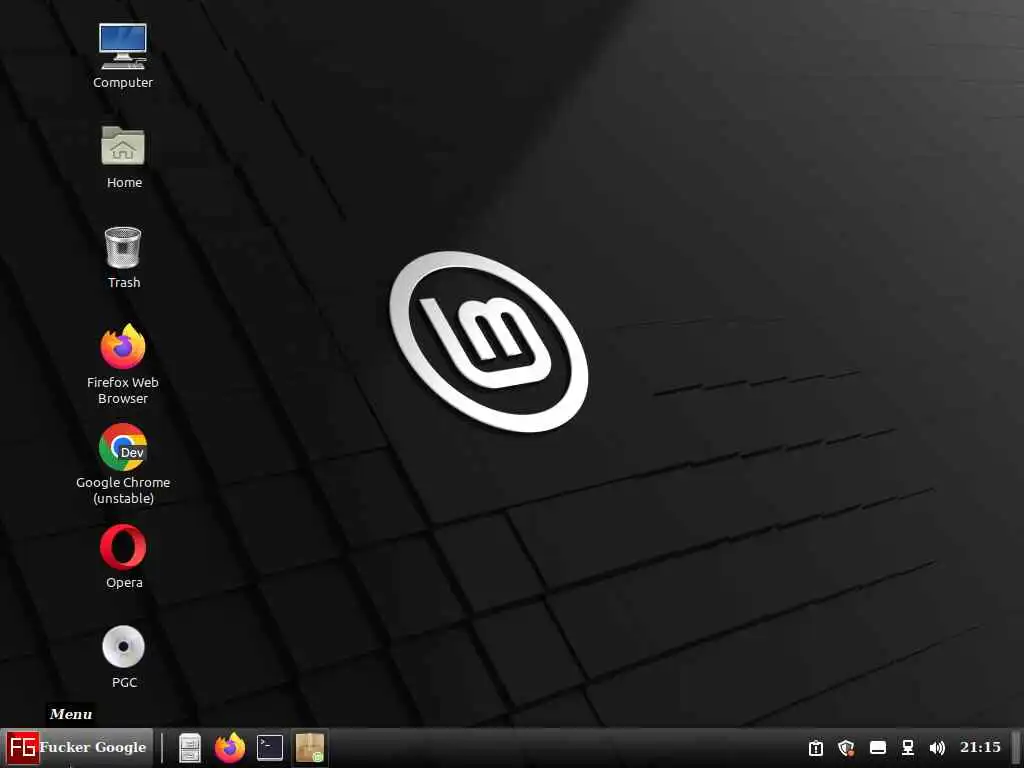The image size is (1024, 768).
Task: Open the shield update manager tray icon
Action: pyautogui.click(x=846, y=748)
